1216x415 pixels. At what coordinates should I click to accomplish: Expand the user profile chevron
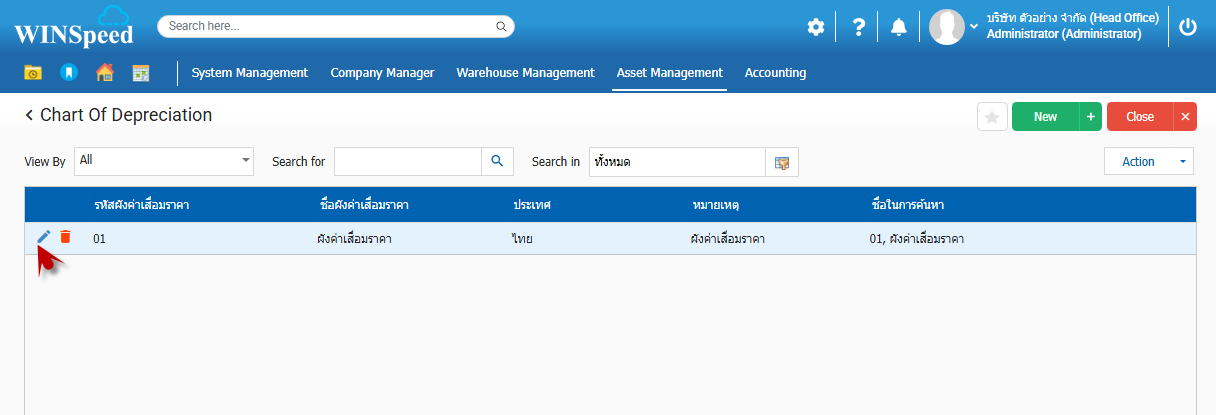(x=974, y=27)
